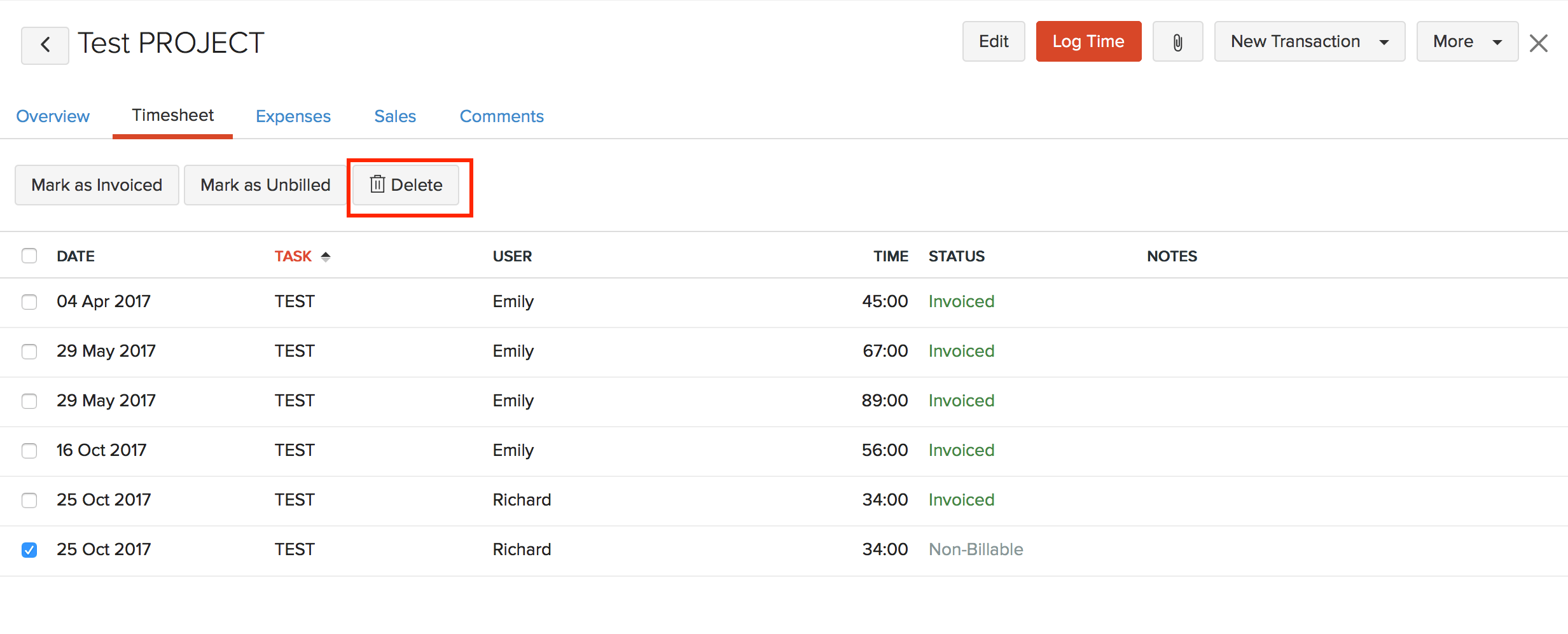Click the back arrow next to Test PROJECT

pyautogui.click(x=45, y=43)
